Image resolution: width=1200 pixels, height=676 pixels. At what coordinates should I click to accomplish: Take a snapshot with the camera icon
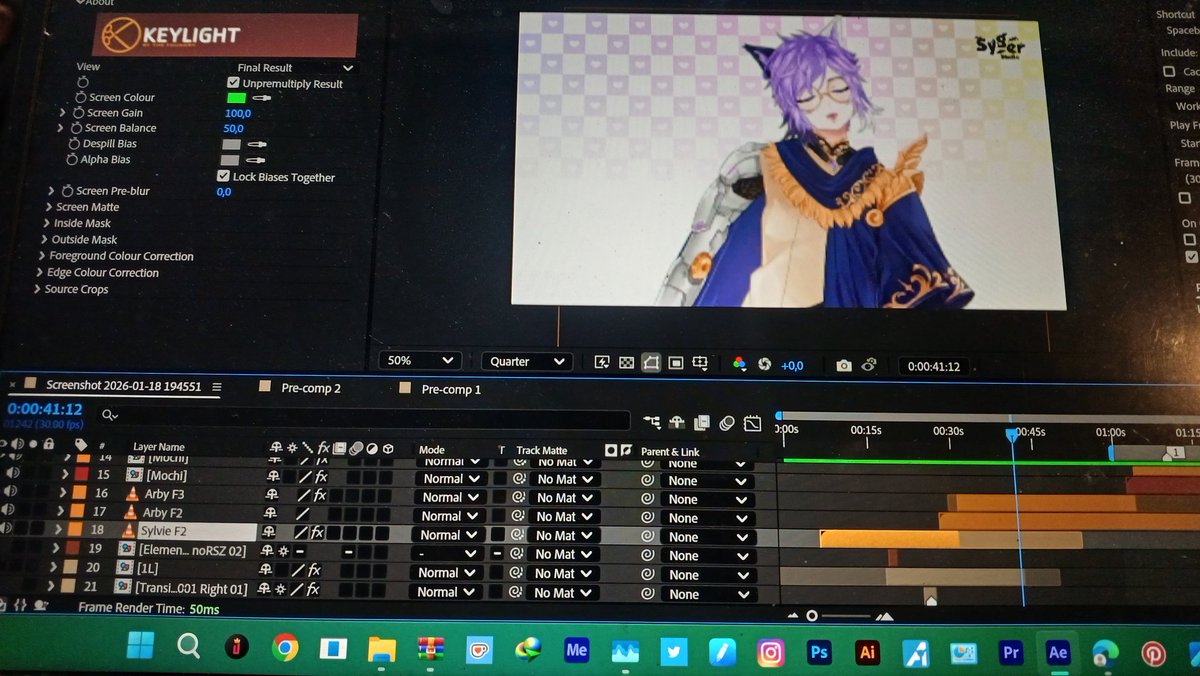pyautogui.click(x=844, y=366)
